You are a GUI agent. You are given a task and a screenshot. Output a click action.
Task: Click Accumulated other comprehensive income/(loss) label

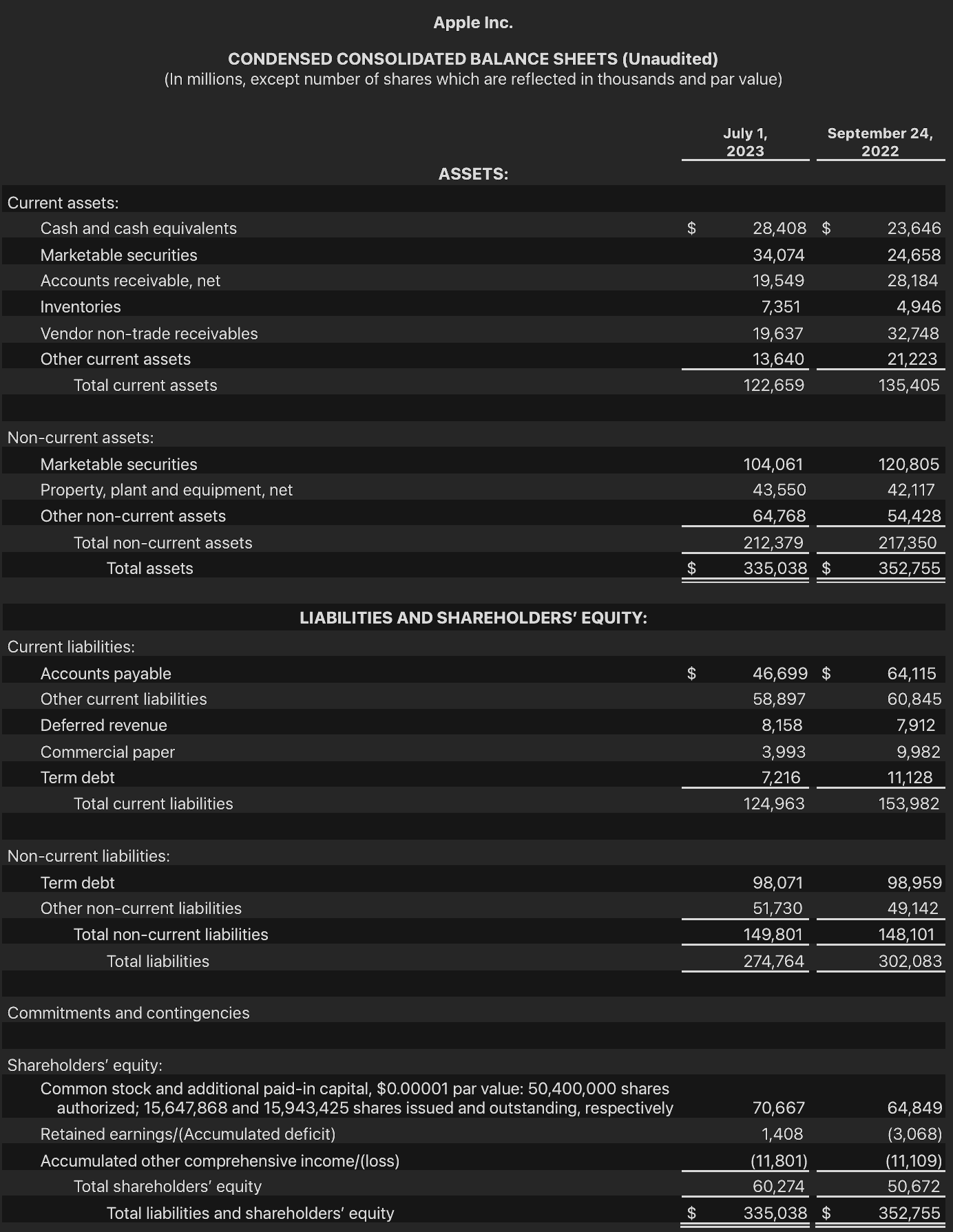[220, 1161]
